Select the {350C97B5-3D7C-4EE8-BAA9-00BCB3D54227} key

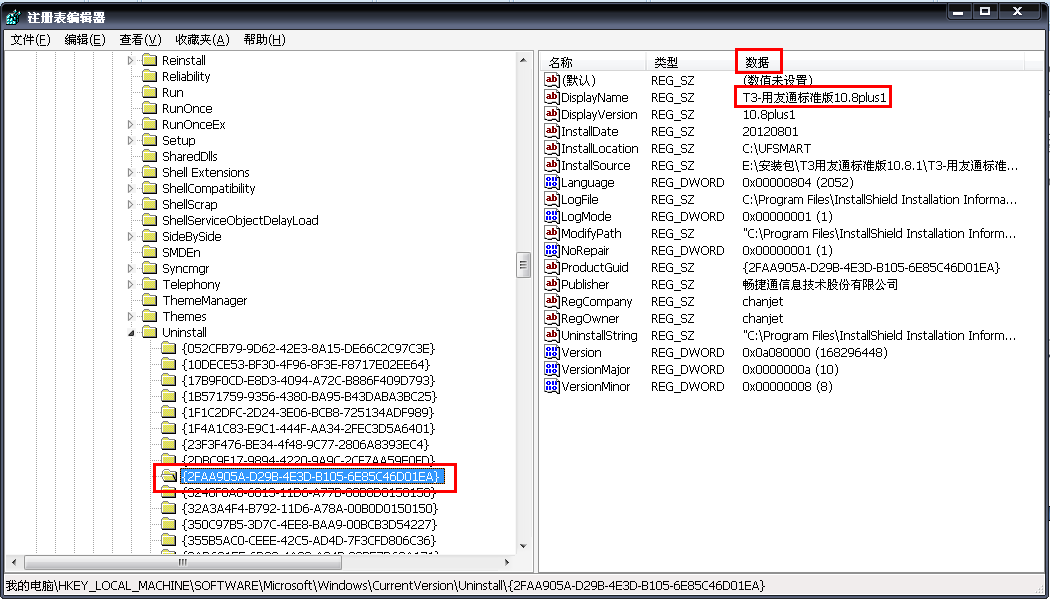pos(309,524)
